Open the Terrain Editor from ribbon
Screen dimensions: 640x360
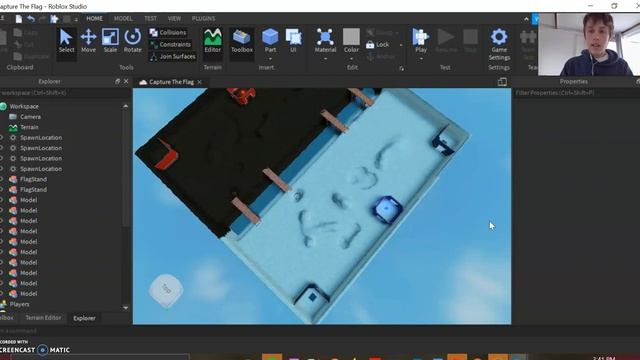point(213,41)
